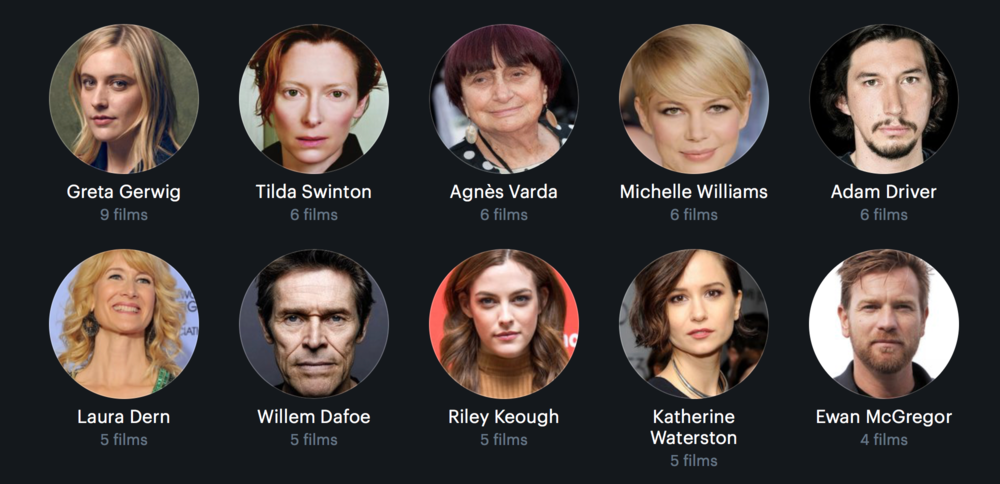Select the Ewan McGregor profile photo
The image size is (1000, 484).
tap(884, 323)
